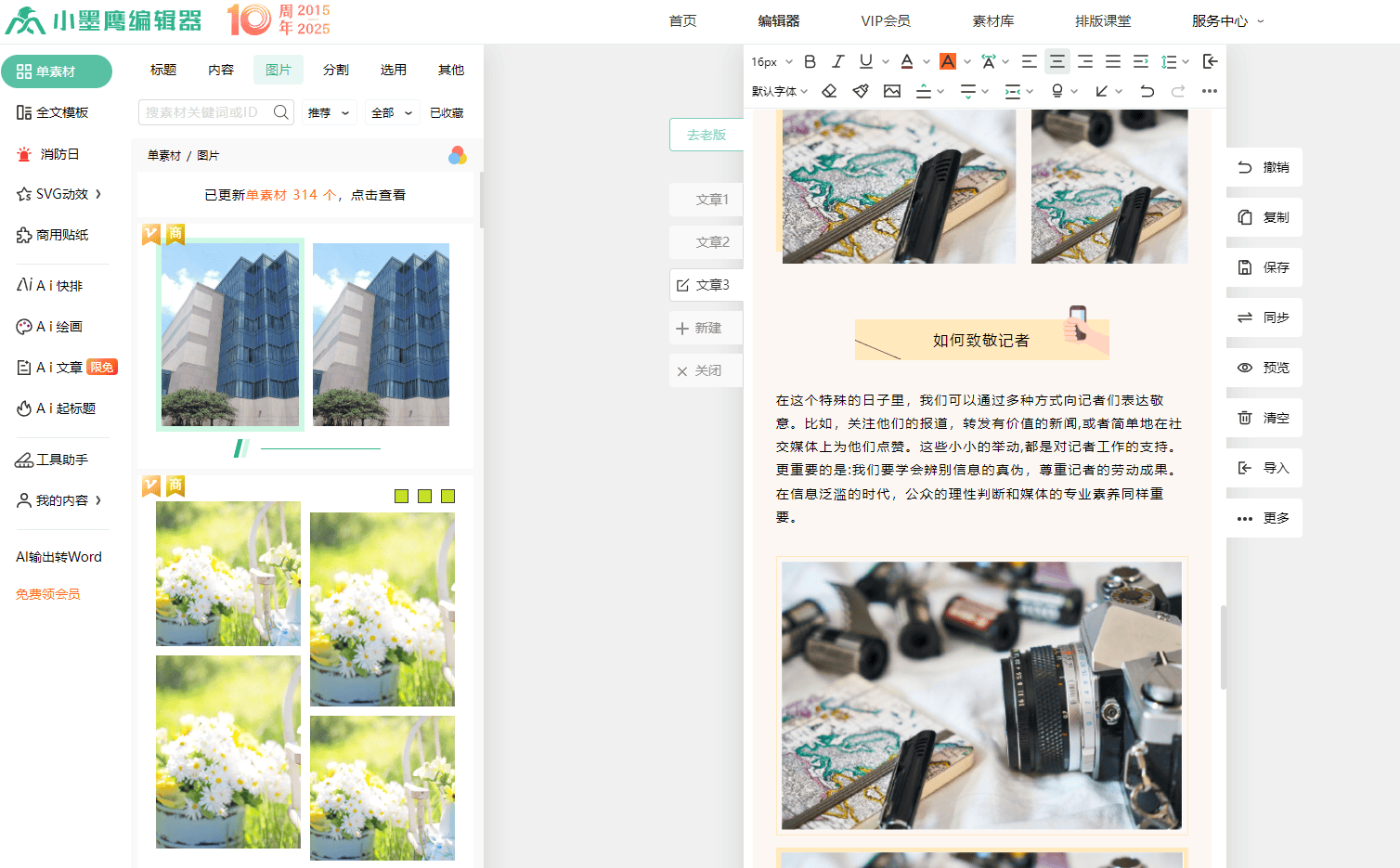1400x868 pixels.
Task: Click the colorful palette icon beside breadcrumb
Action: [457, 155]
